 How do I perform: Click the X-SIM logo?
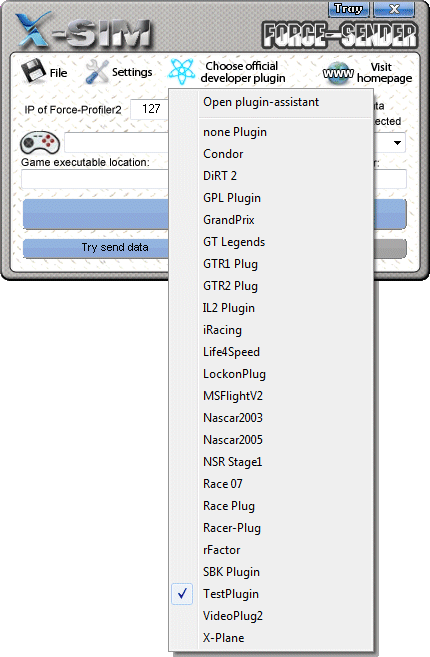point(84,30)
